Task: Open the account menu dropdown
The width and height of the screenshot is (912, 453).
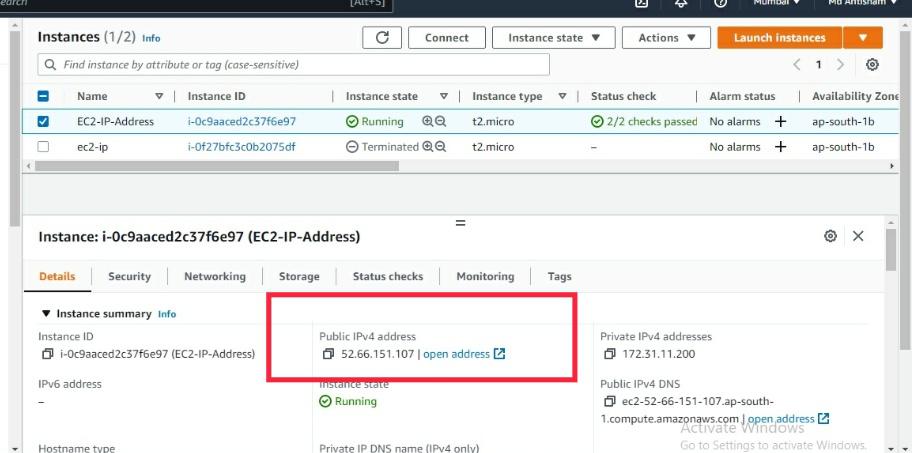Action: 863,3
